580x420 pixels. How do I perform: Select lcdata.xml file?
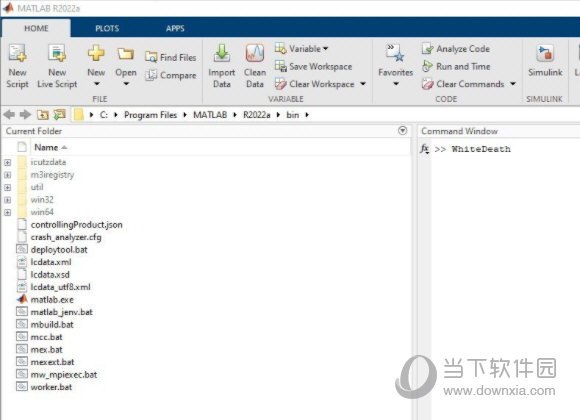point(44,262)
